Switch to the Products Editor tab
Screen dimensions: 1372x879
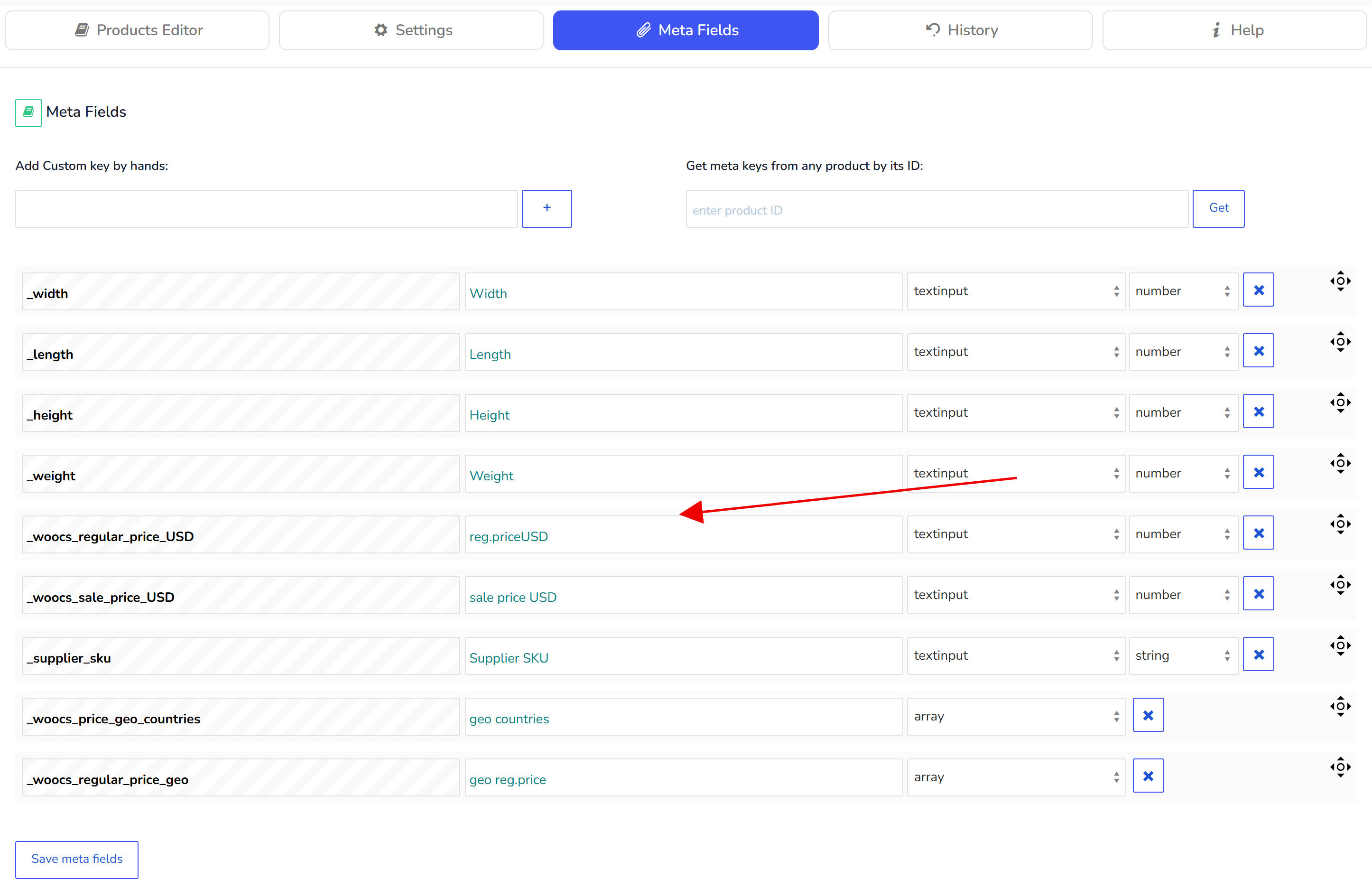tap(137, 30)
